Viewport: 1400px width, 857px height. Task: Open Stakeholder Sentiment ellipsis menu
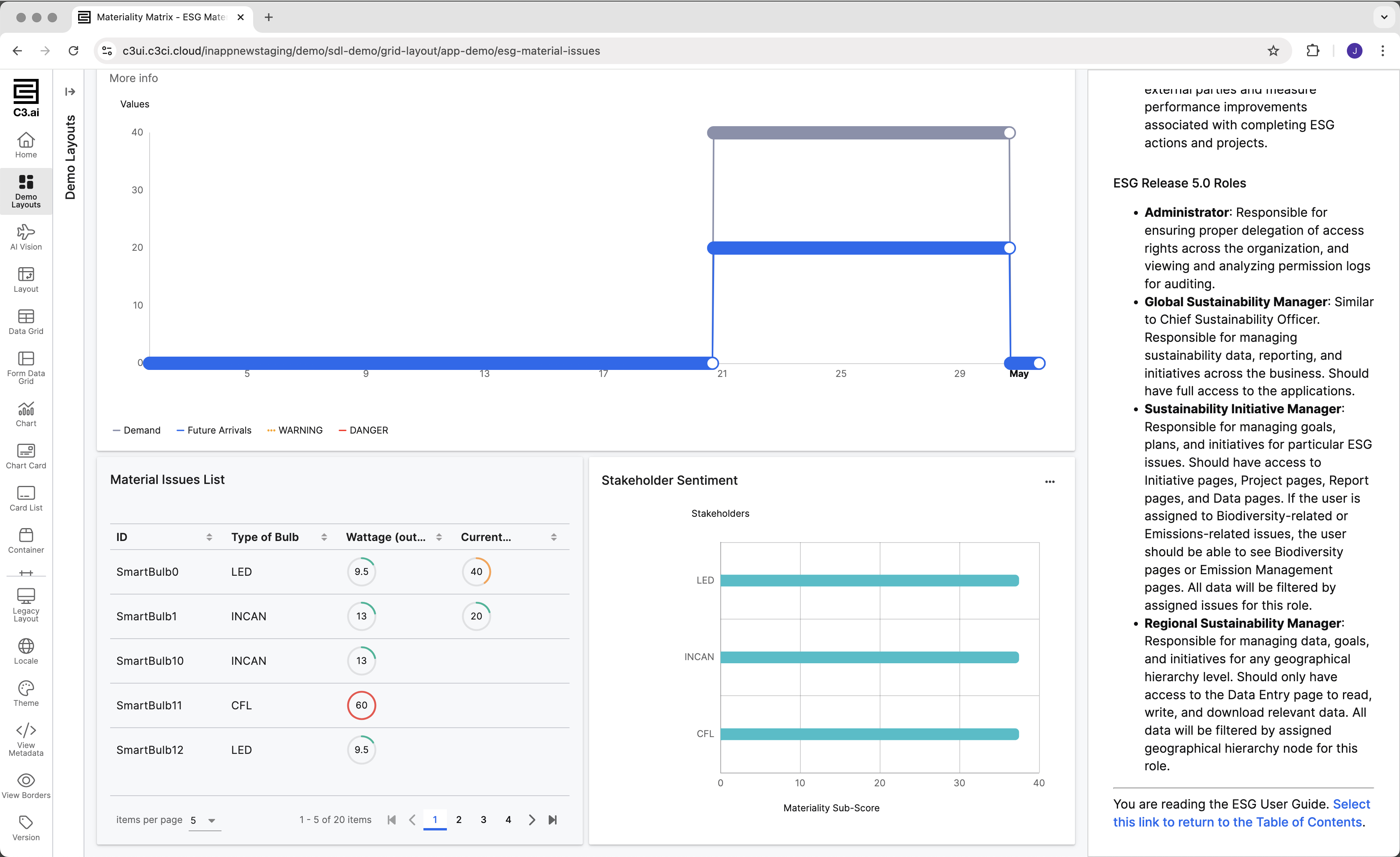click(1050, 481)
